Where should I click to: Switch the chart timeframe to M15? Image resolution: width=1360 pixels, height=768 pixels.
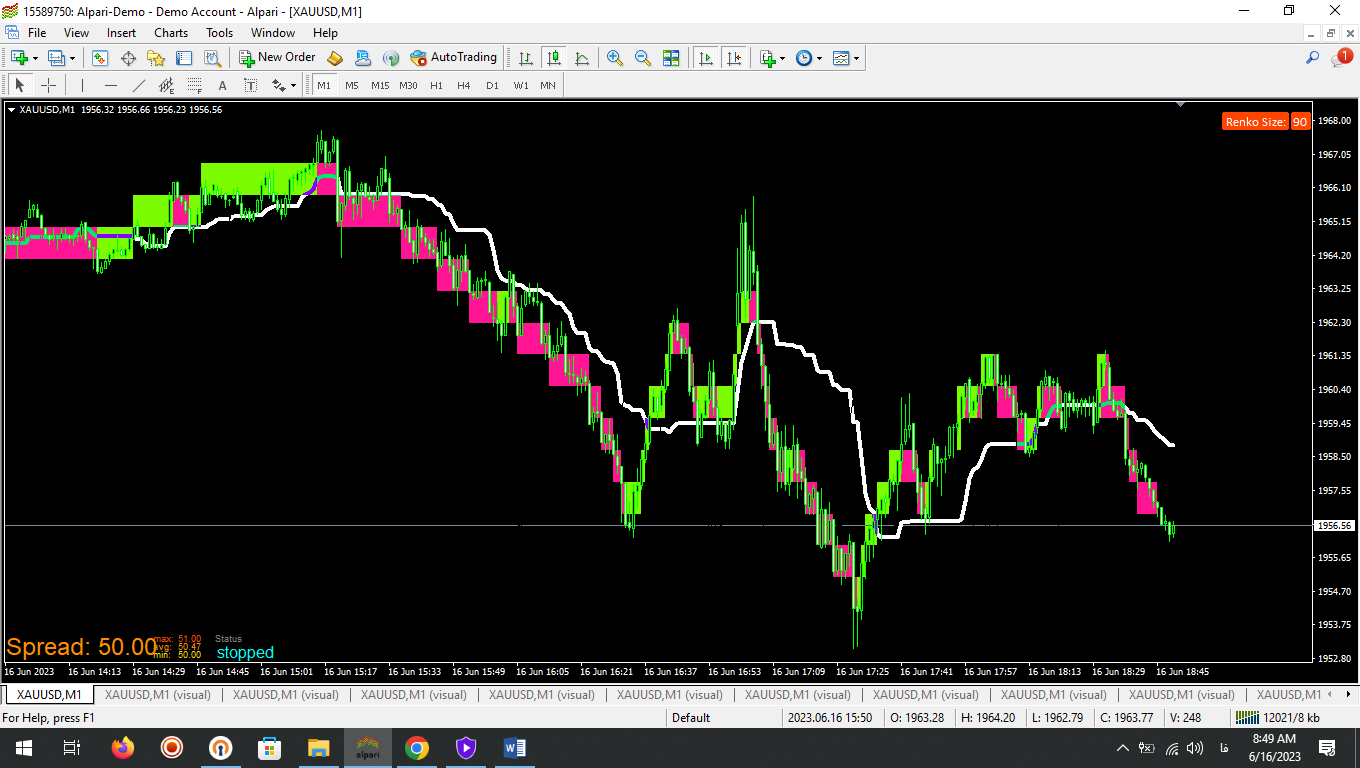380,85
